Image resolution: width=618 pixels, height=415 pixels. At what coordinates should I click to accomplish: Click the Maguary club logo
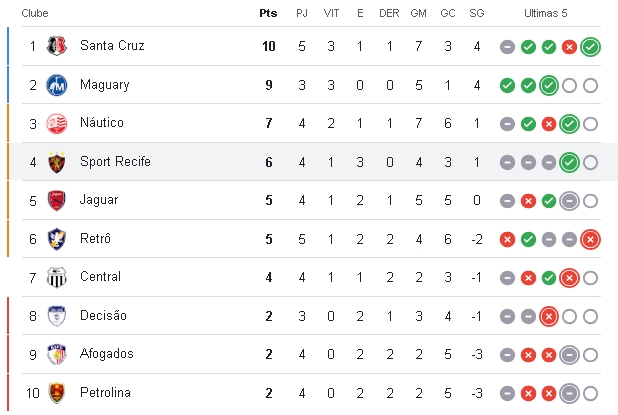56,85
